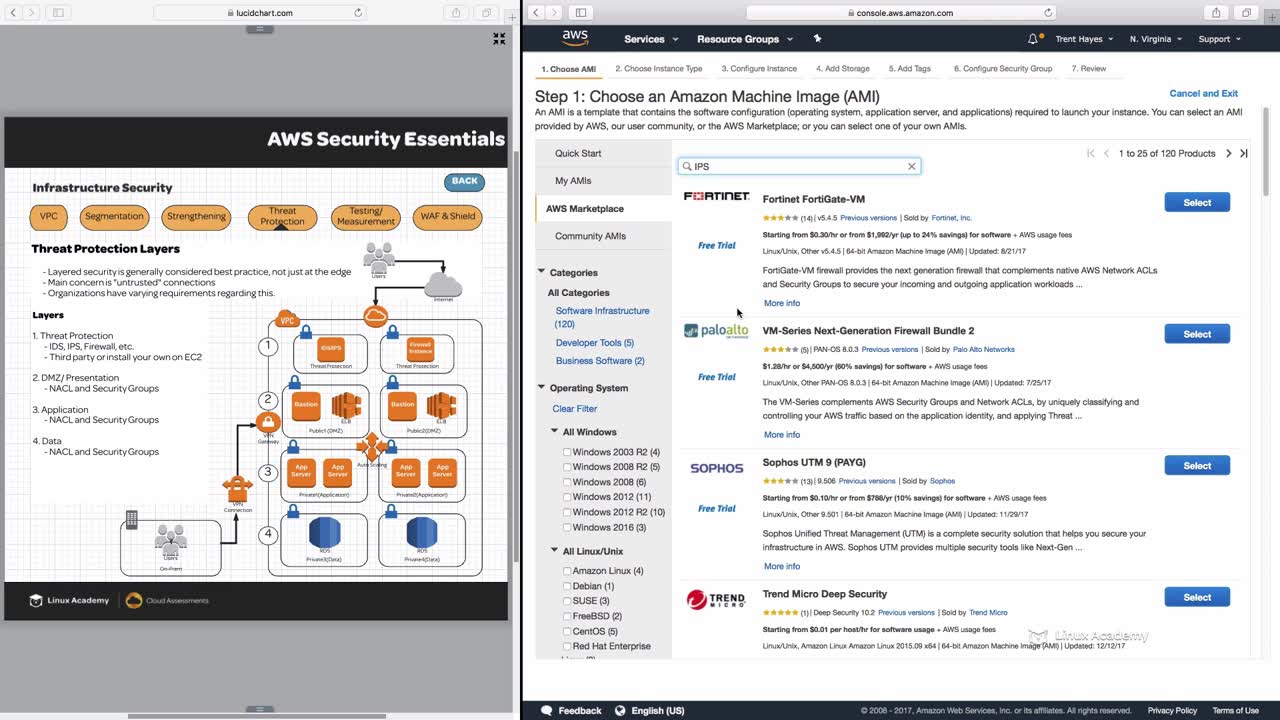
Task: Click the Sophos product logo
Action: click(x=716, y=468)
